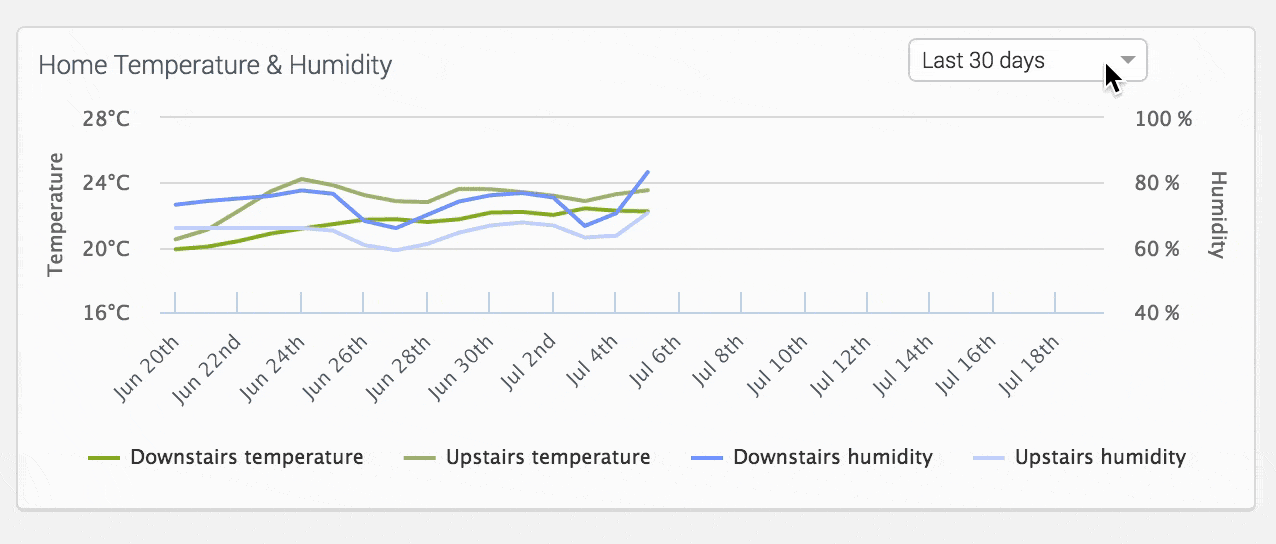Click the blue Downstairs humidity legend swatch
This screenshot has width=1276, height=544.
(706, 459)
